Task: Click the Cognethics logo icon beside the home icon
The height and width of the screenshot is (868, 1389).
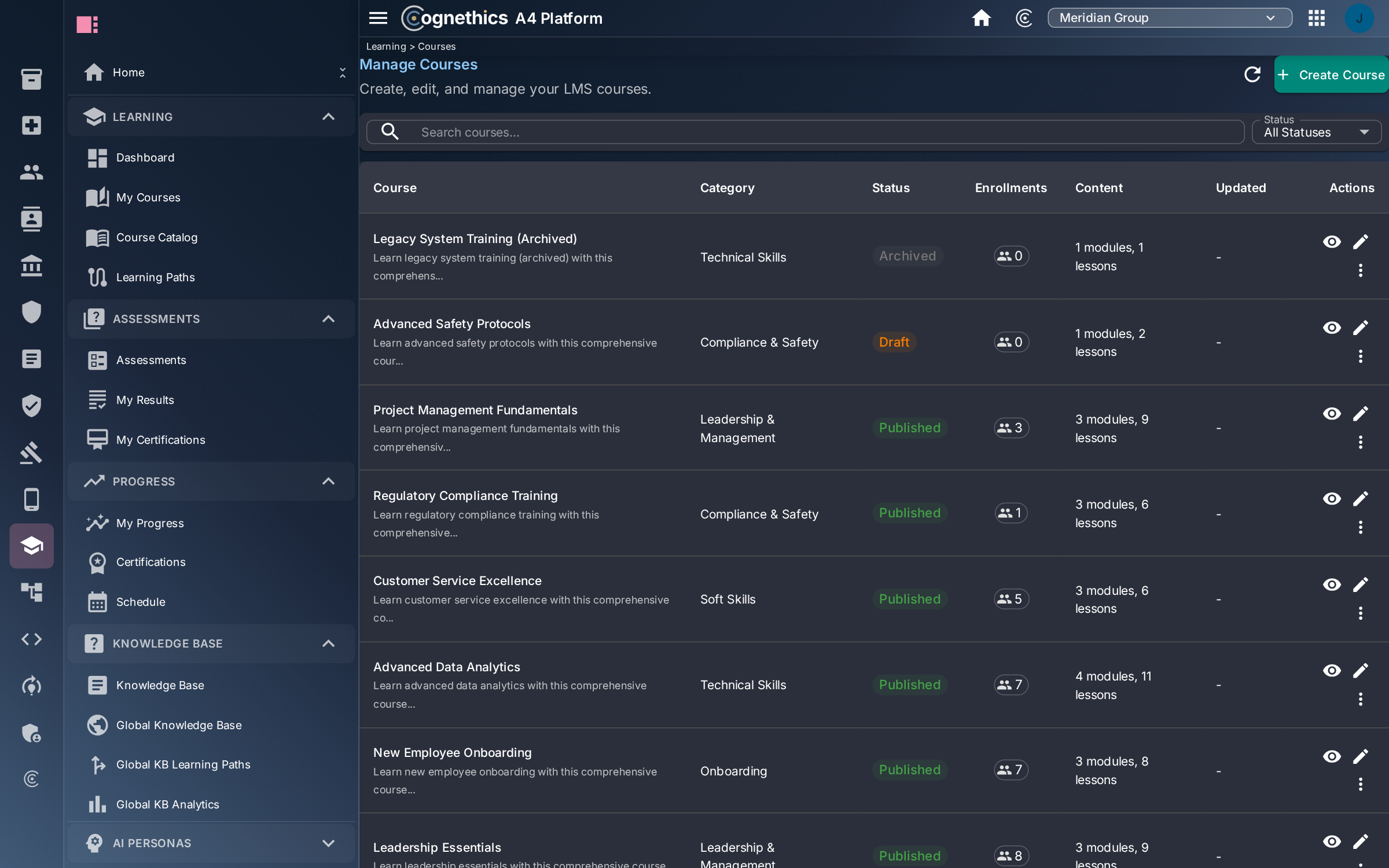Action: [x=1024, y=18]
